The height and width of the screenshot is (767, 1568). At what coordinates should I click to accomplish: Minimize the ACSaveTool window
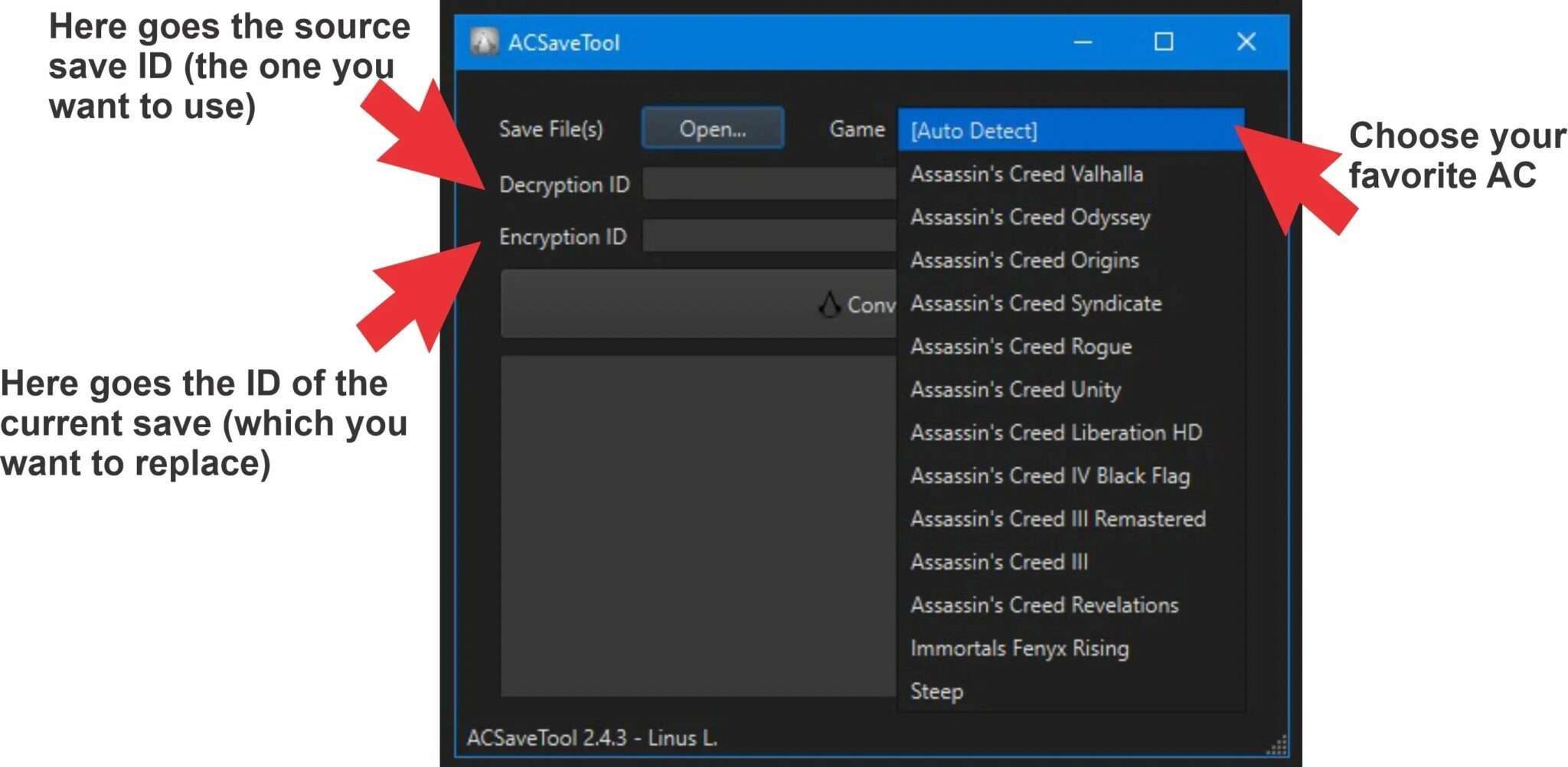pyautogui.click(x=1083, y=42)
